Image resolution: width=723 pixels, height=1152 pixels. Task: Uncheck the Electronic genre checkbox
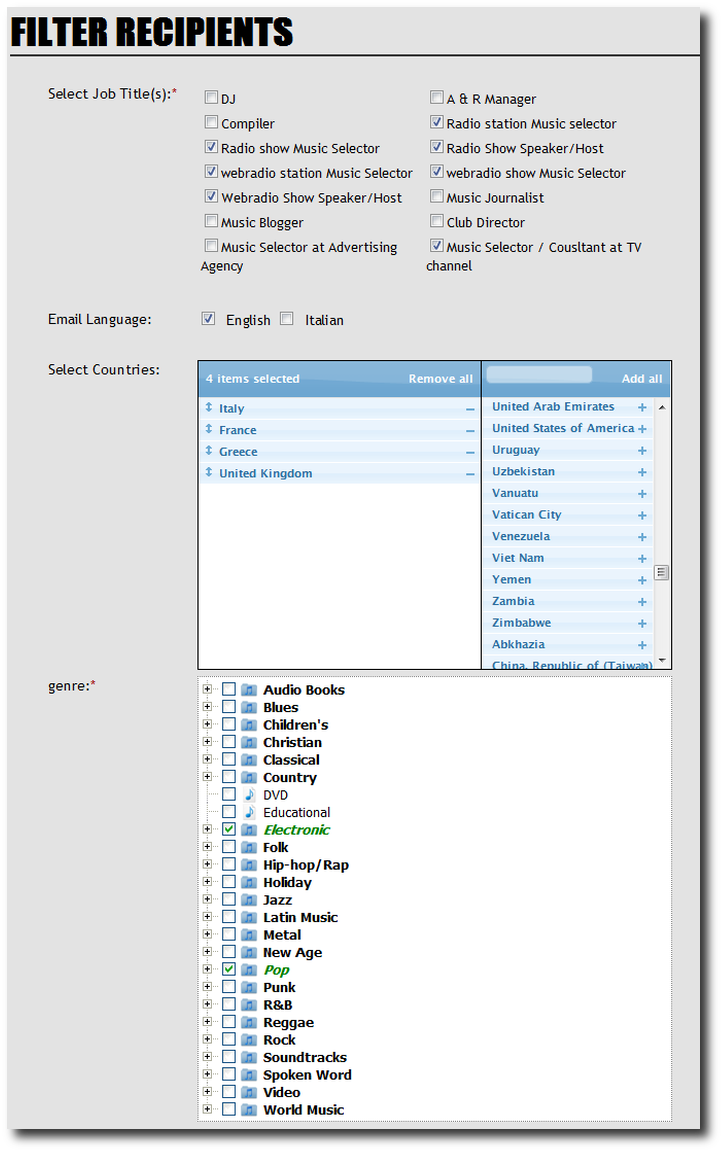pos(229,830)
